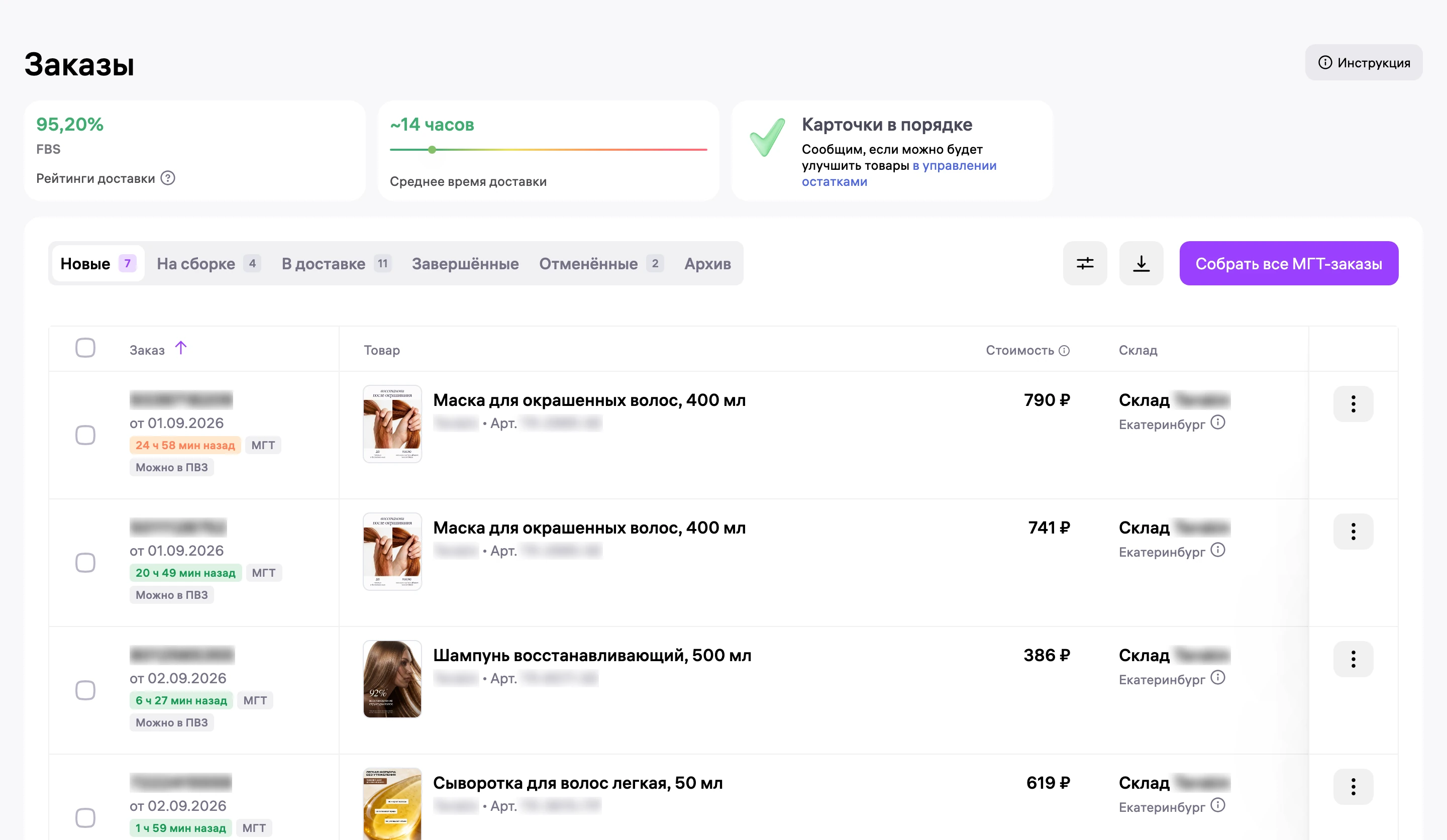This screenshot has width=1447, height=840.
Task: Click the 24 ч 58 мин назад badge
Action: coord(185,445)
